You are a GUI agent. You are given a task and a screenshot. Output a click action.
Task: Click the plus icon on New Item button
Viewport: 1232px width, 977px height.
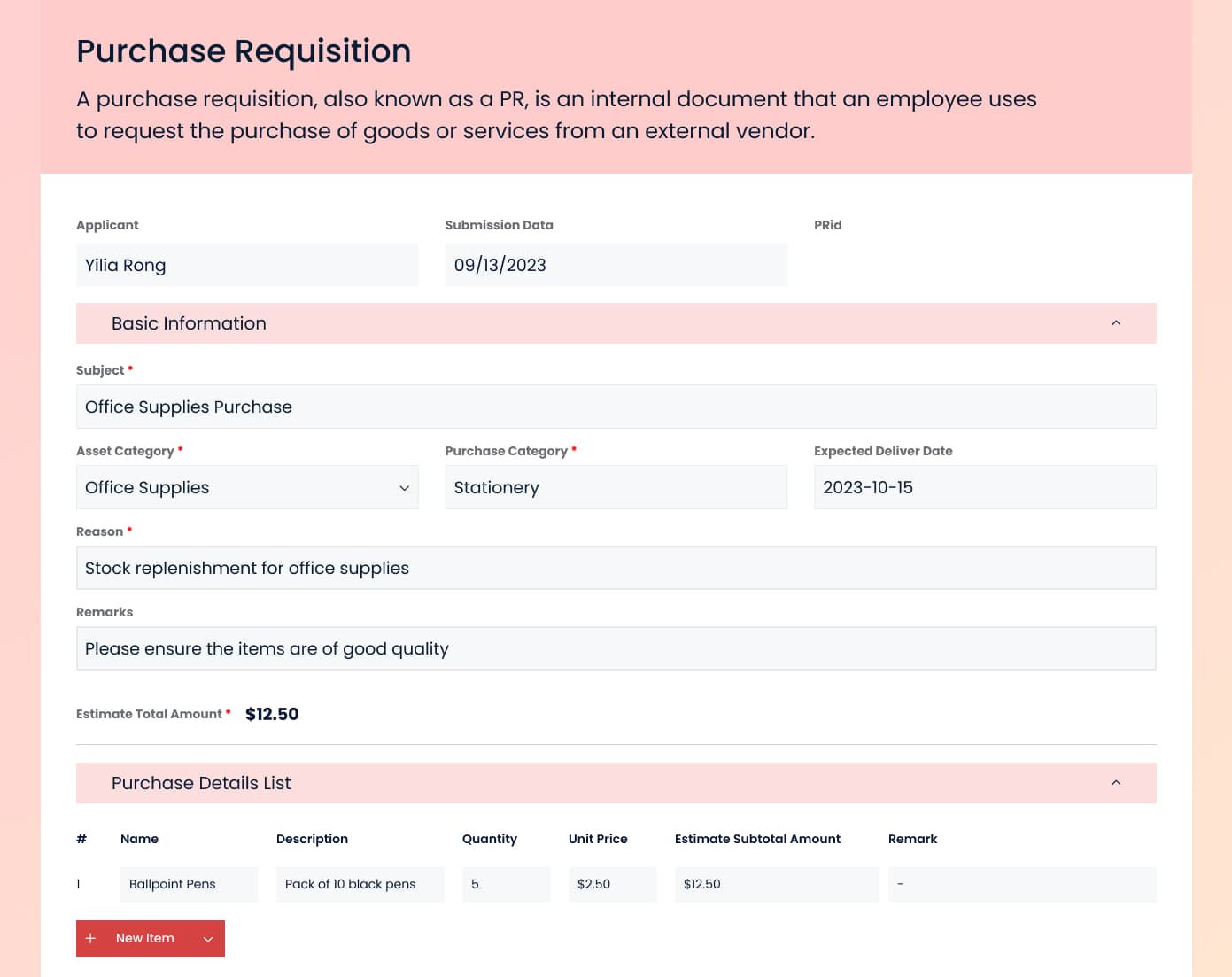[x=90, y=938]
